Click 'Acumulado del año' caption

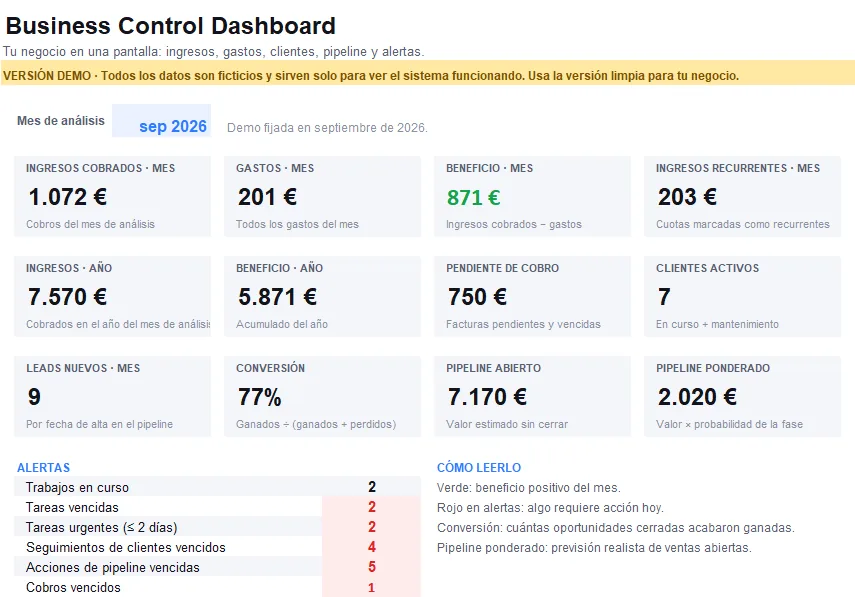coord(282,324)
